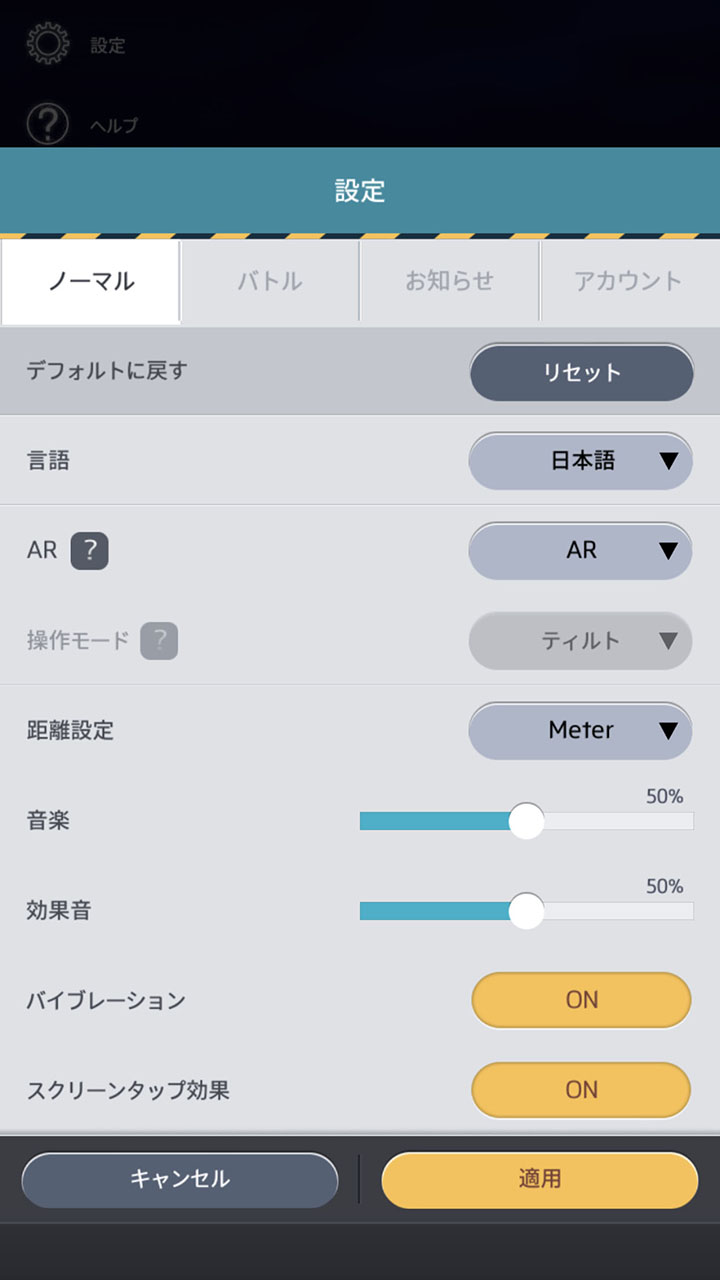This screenshot has height=1280, width=720.
Task: Open the AR help question mark icon
Action: [89, 551]
